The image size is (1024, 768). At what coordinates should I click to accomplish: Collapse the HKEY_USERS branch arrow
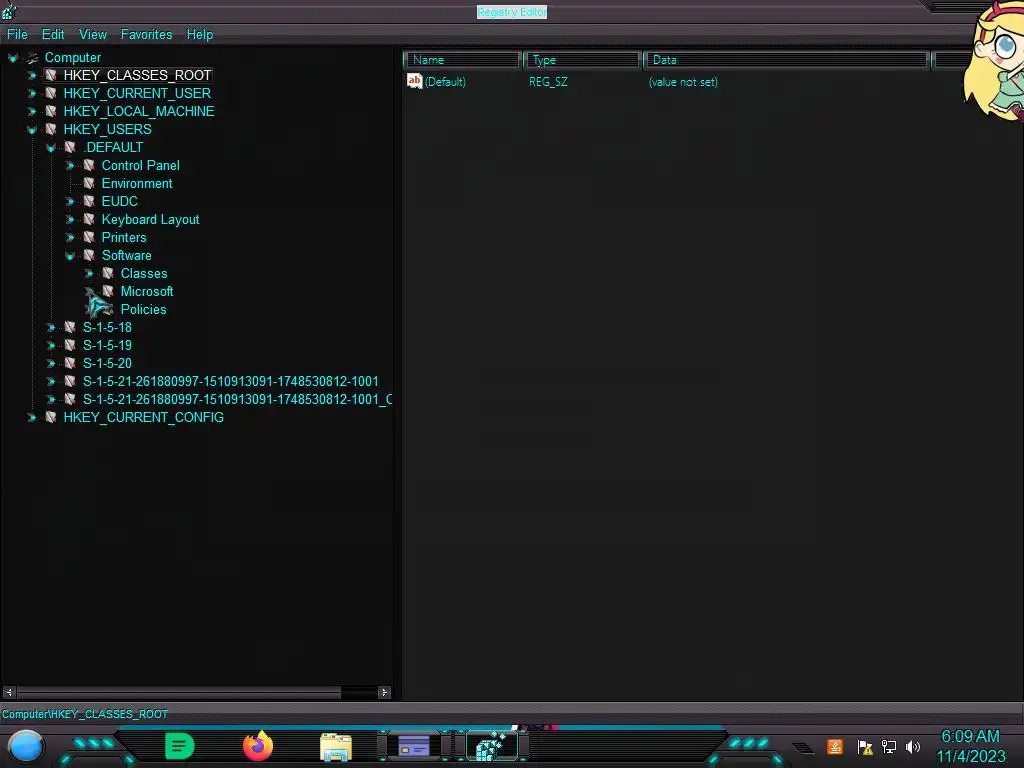click(31, 130)
